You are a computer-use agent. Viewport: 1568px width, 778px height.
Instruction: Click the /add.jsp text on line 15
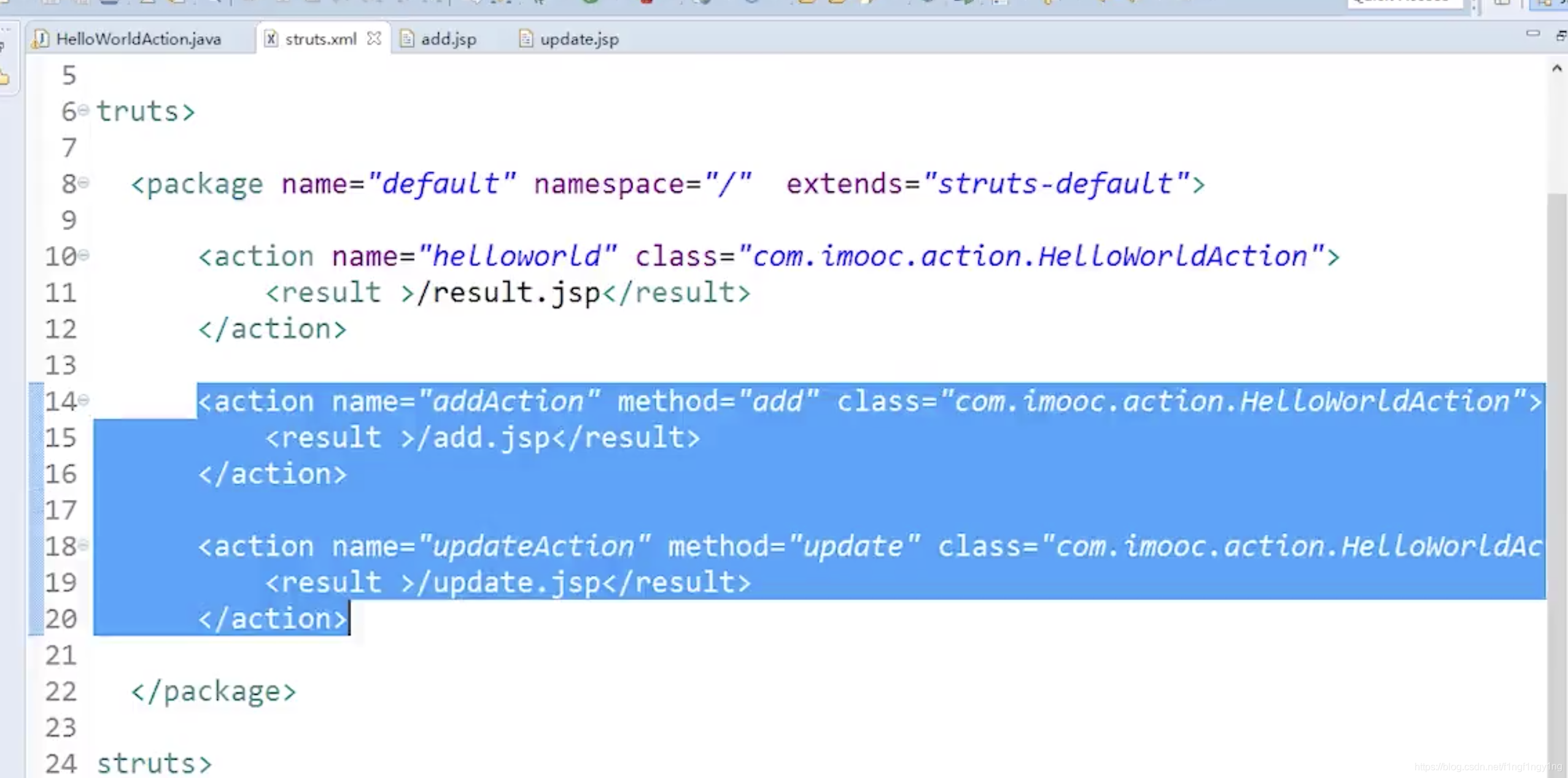click(x=483, y=439)
